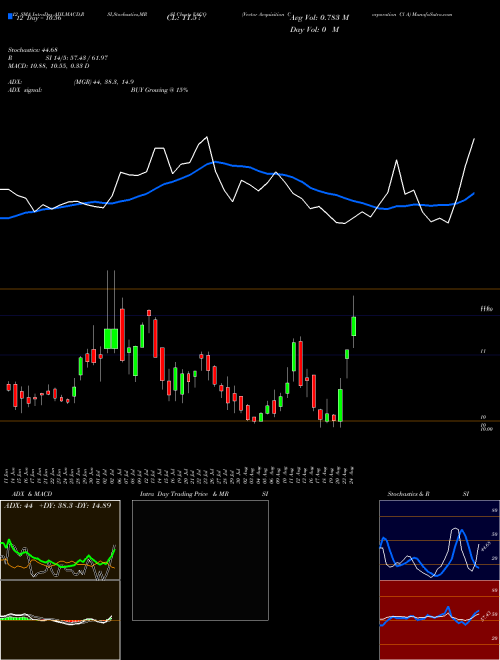Viewport: 500px width, 660px height.
Task: Click the upper orange resistance line
Action: 250,289
